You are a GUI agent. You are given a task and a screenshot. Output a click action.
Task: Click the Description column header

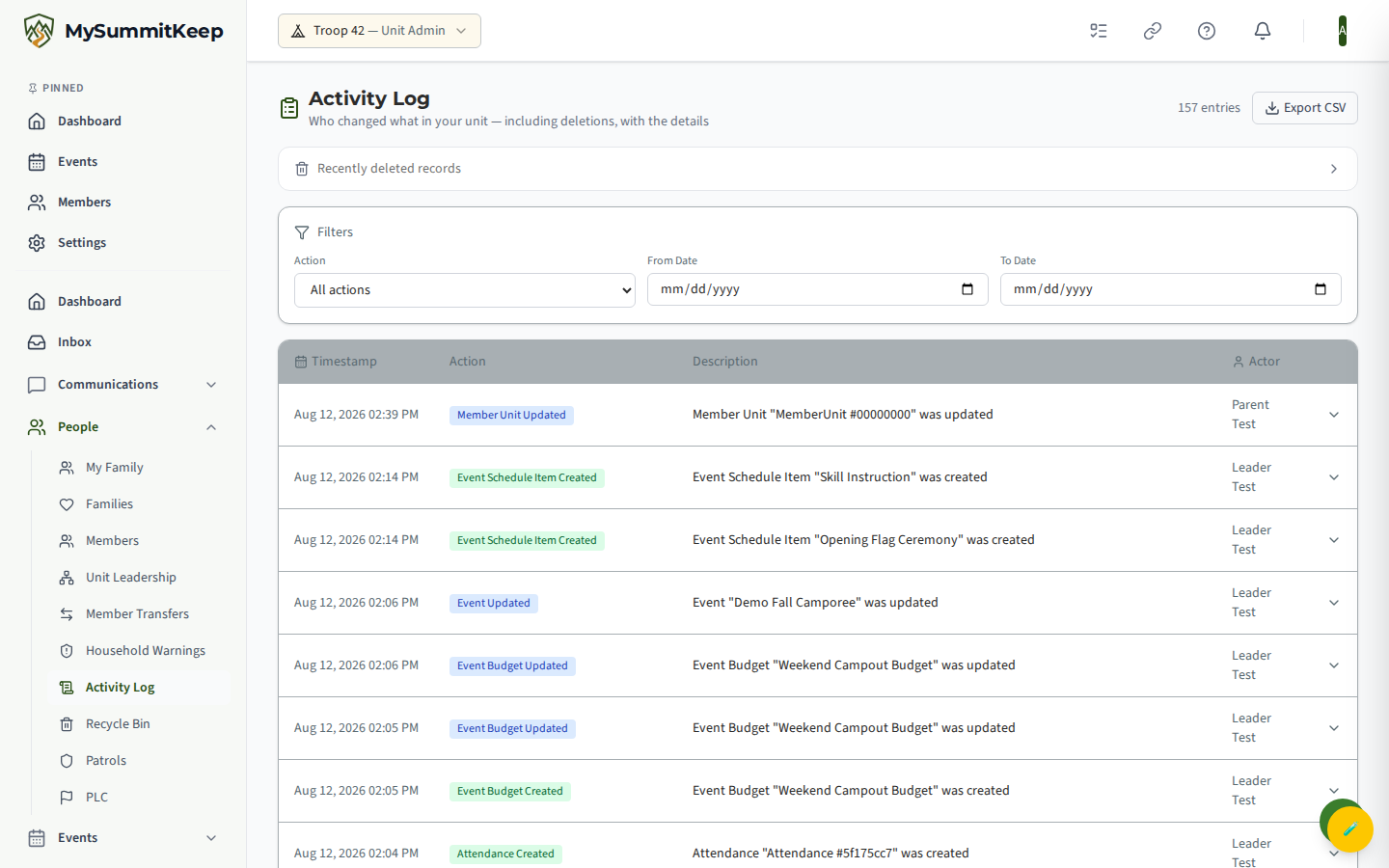click(725, 362)
